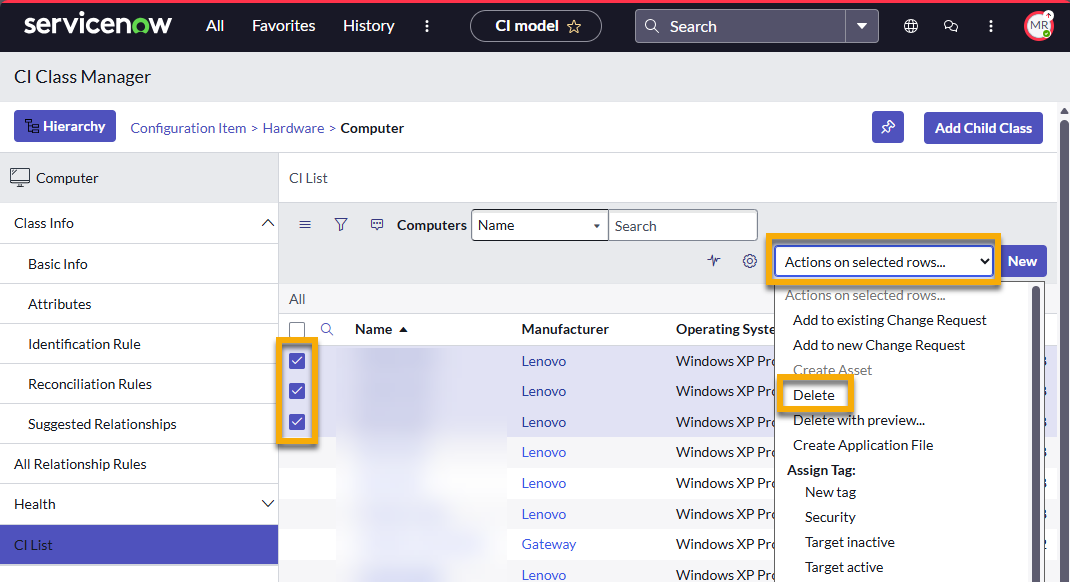Click the Add Child Class button
This screenshot has width=1070, height=582.
982,128
